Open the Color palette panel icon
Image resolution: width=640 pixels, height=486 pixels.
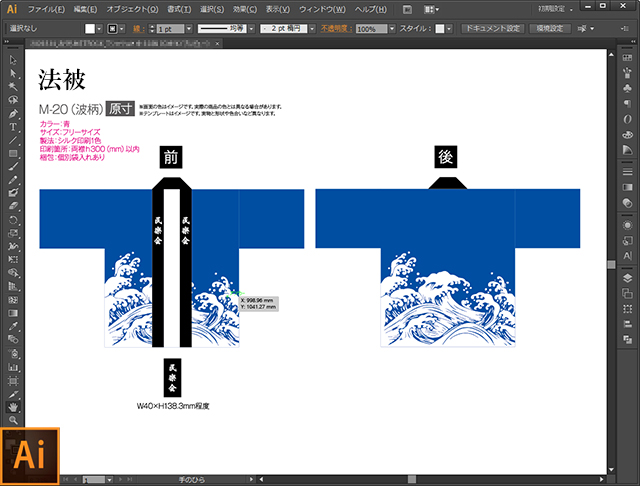point(627,134)
